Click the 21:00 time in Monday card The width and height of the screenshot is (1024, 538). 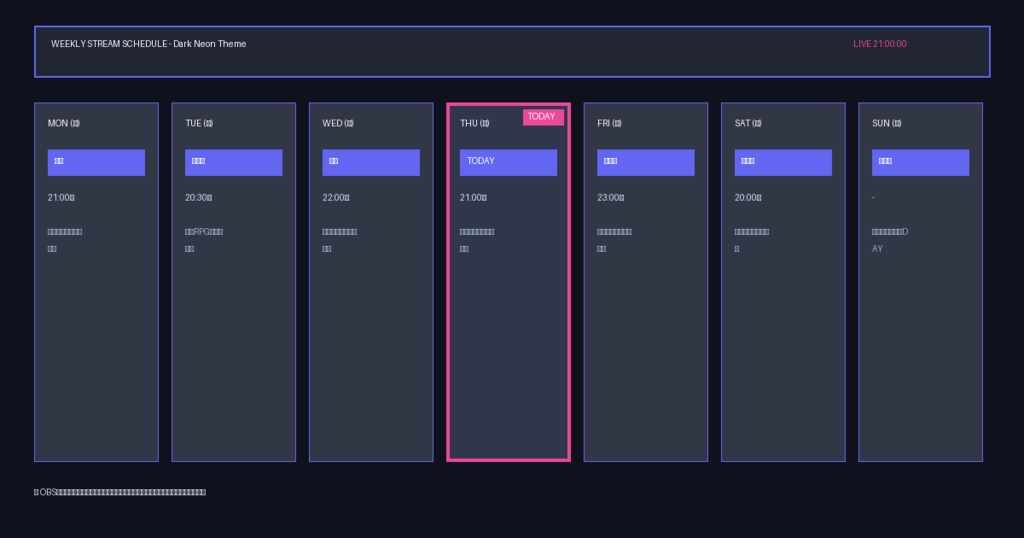tap(61, 198)
